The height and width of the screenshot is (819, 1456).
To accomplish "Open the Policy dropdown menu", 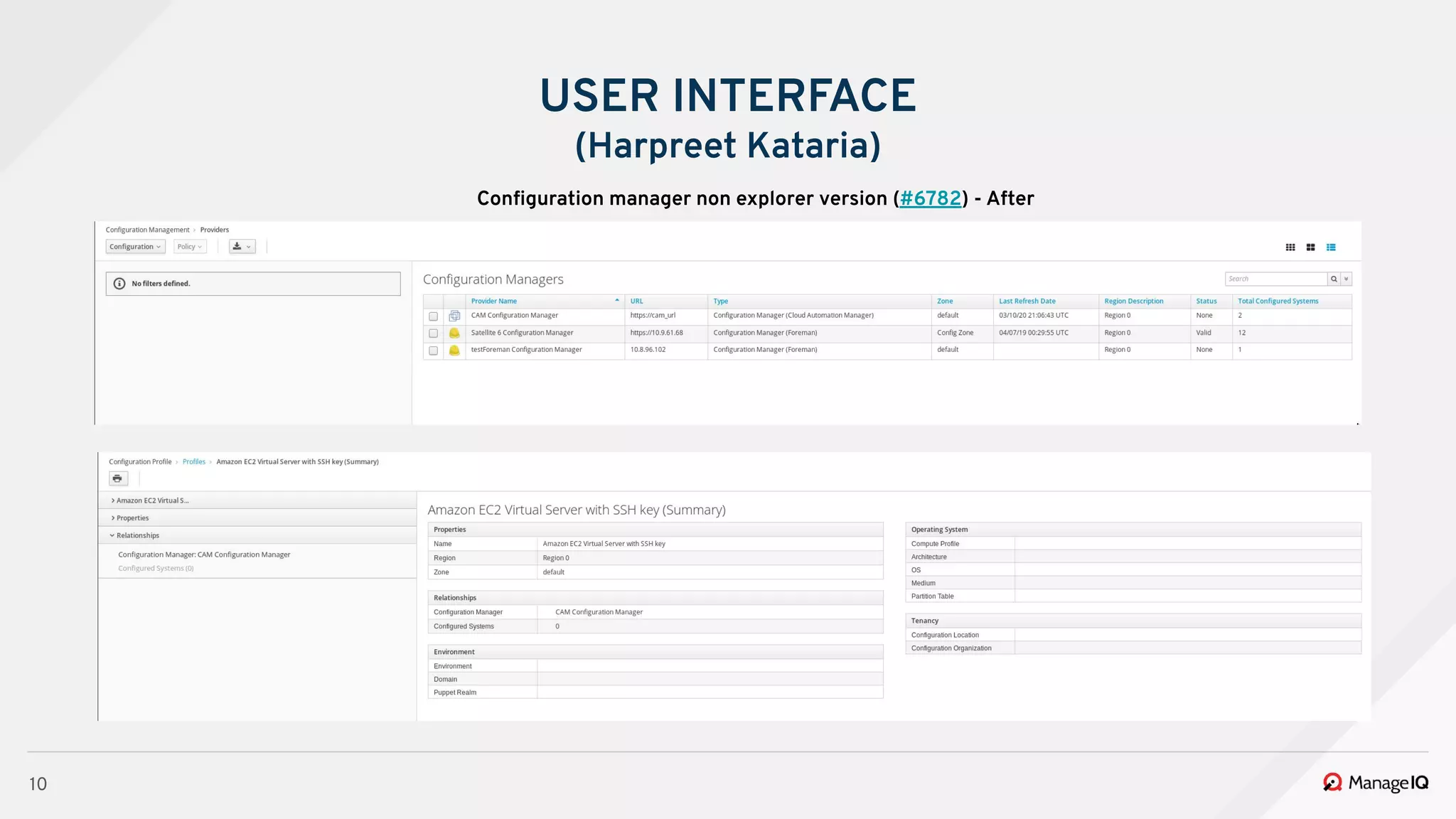I will tap(190, 247).
